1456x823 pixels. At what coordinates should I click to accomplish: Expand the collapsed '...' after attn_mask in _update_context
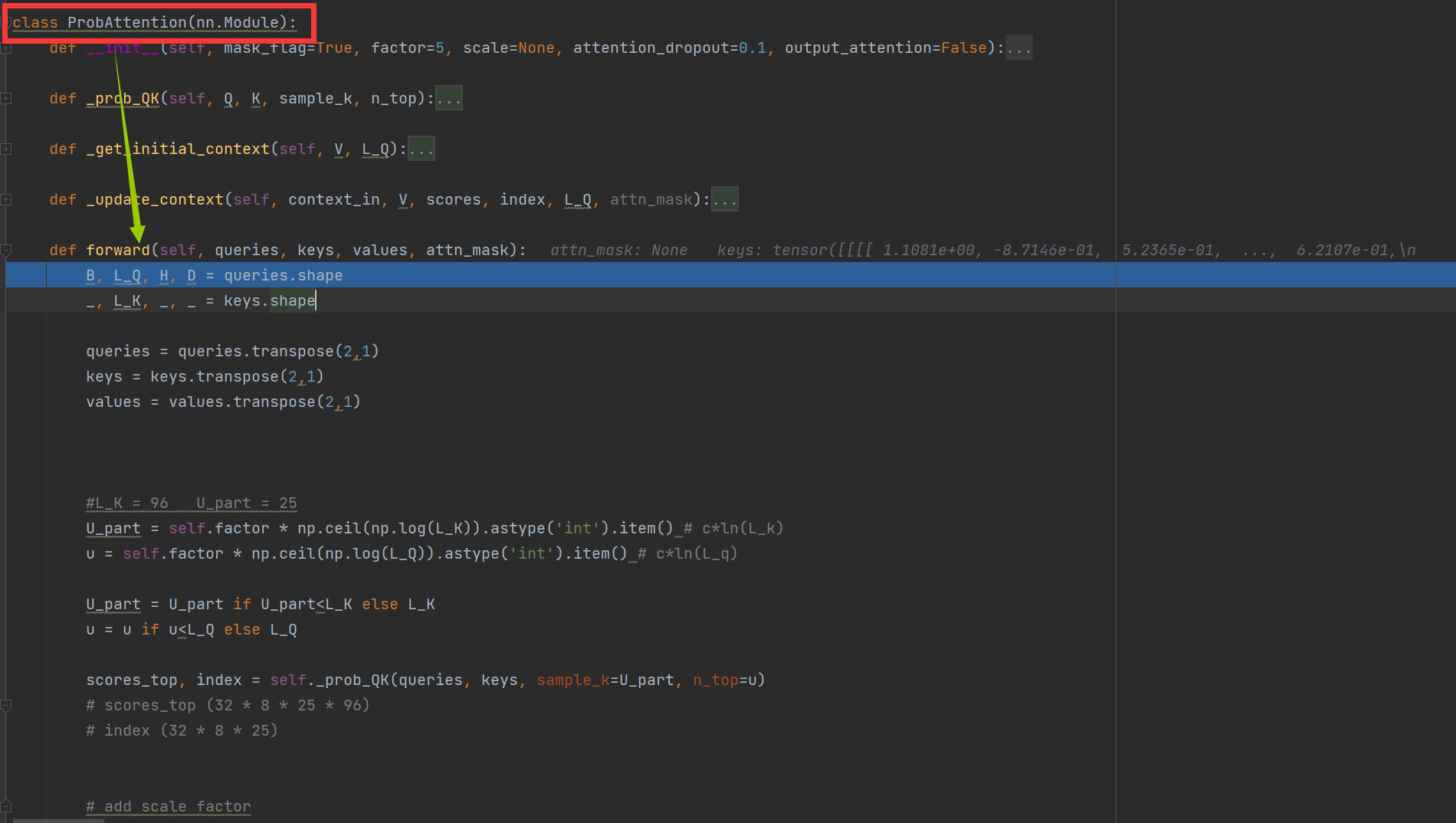coord(724,198)
